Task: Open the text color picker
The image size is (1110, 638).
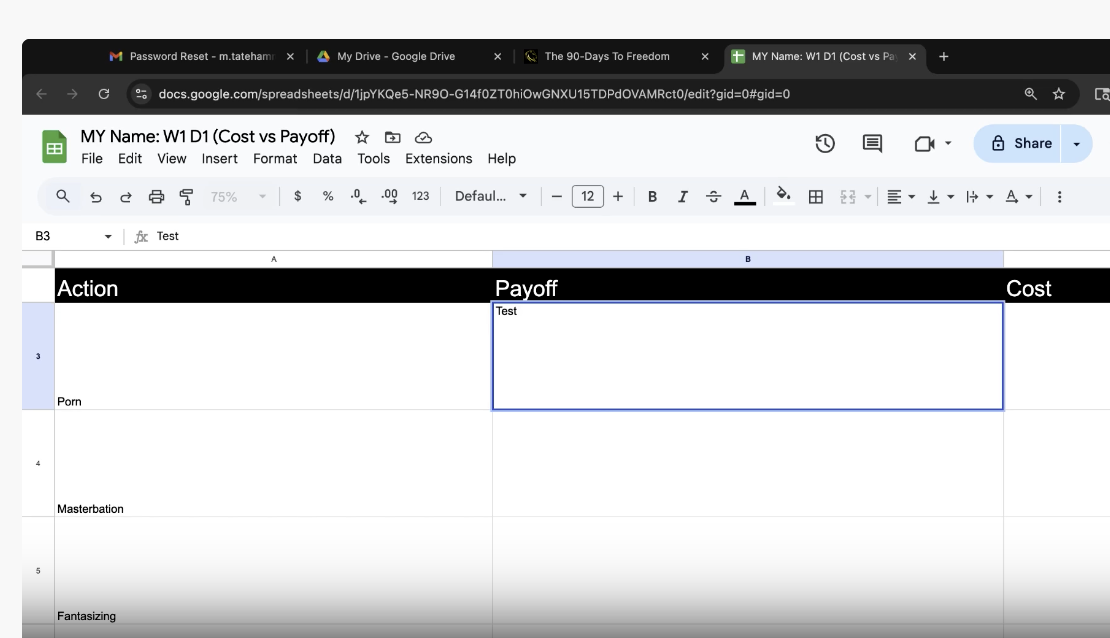Action: [x=745, y=197]
